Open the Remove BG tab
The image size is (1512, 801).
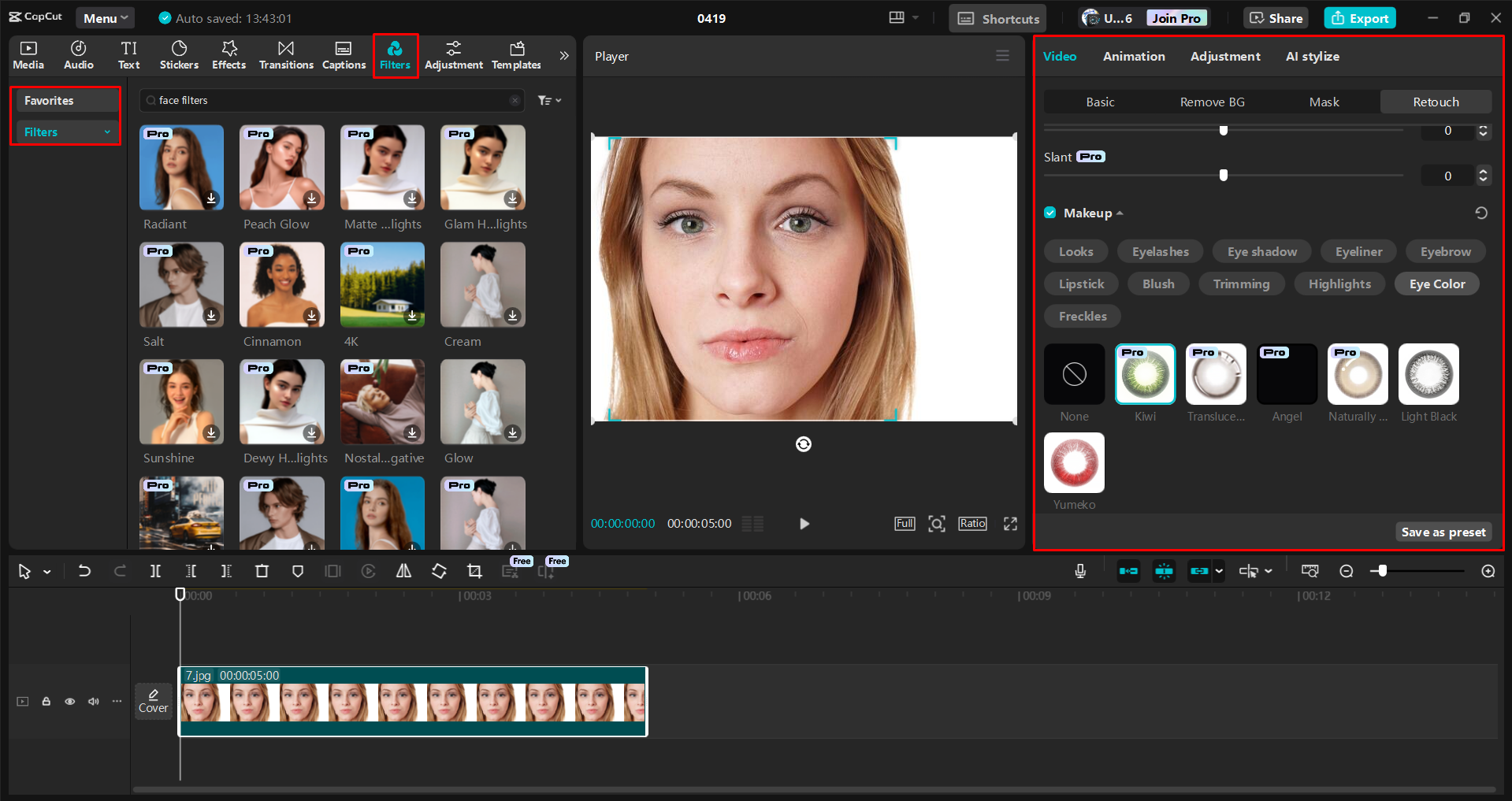(x=1212, y=102)
